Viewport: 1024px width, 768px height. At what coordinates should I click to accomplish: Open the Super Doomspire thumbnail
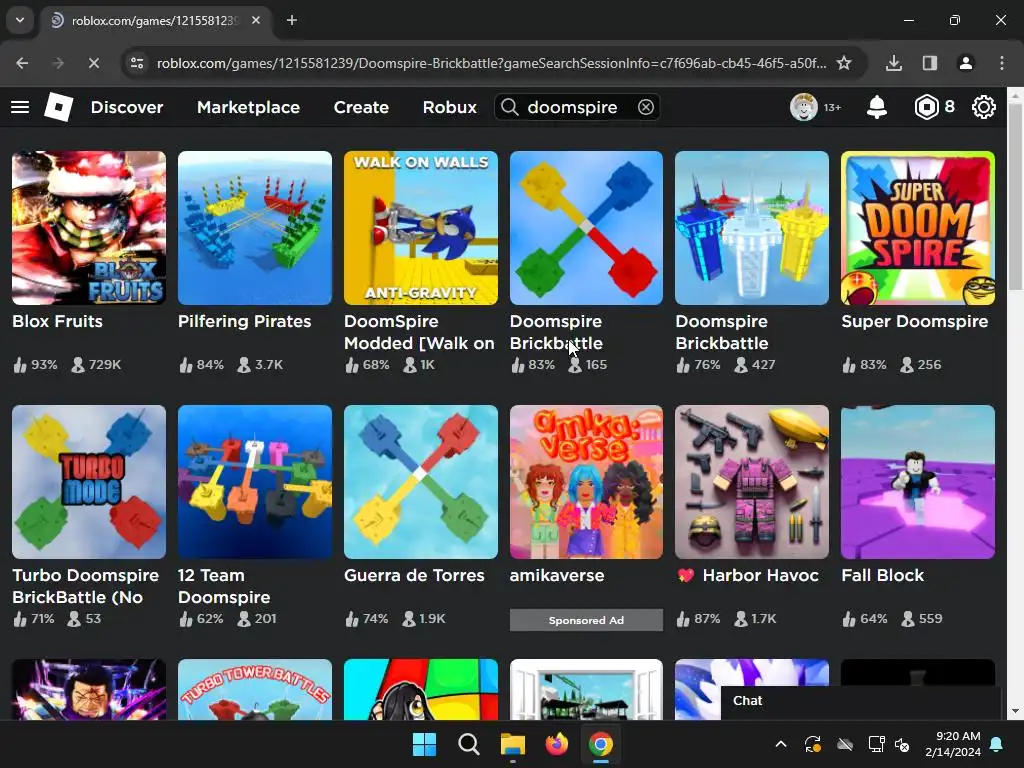click(x=918, y=228)
